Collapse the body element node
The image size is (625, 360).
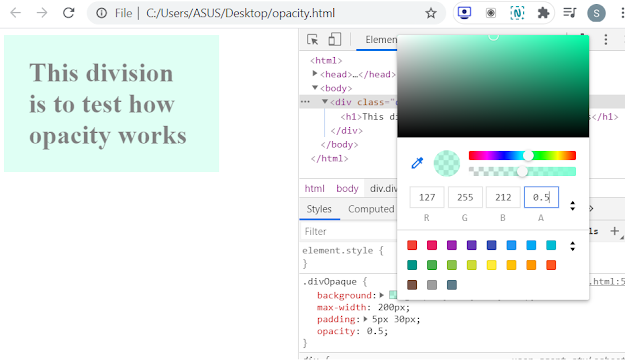pos(315,87)
